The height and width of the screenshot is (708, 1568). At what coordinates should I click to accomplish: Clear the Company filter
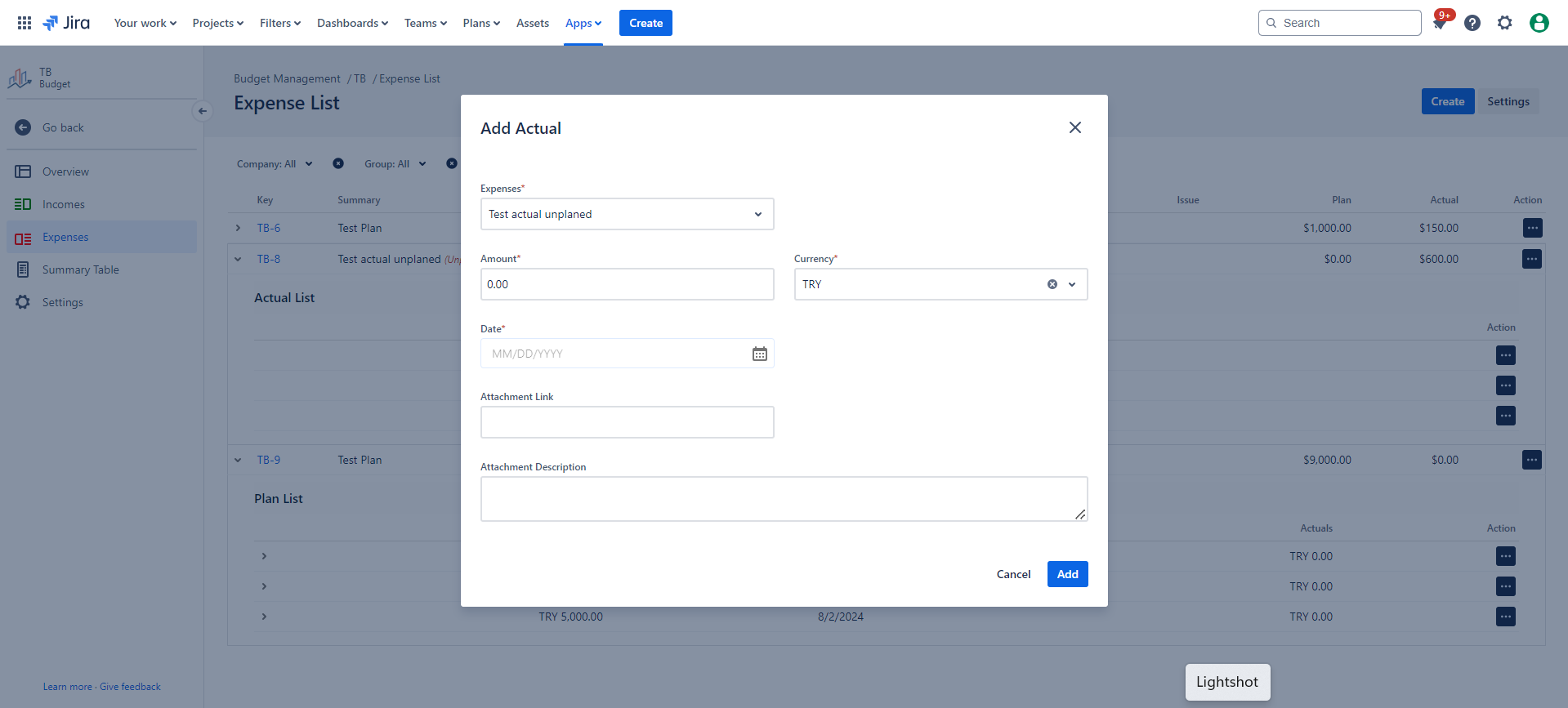tap(338, 163)
